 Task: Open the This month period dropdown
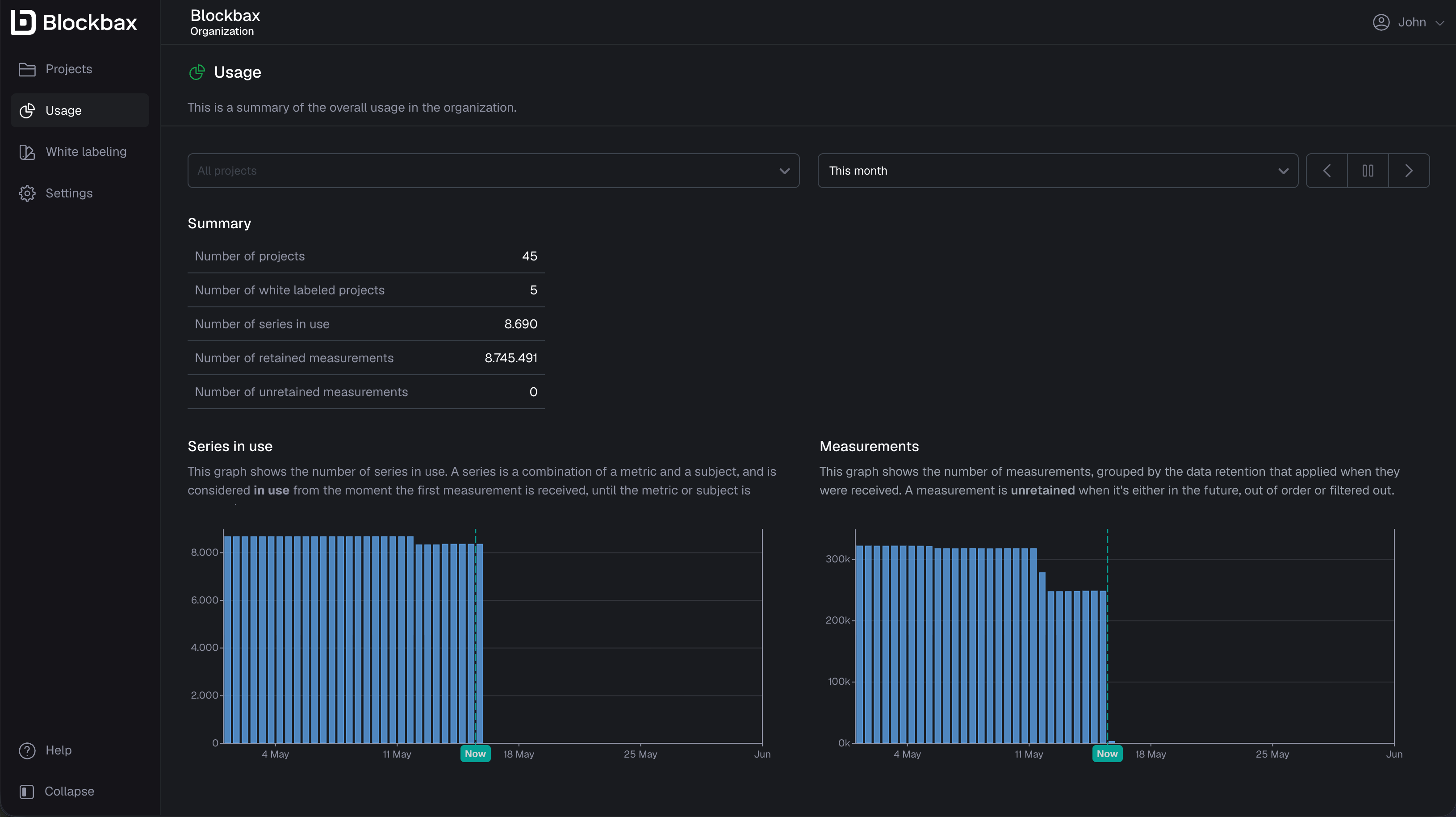(1058, 171)
